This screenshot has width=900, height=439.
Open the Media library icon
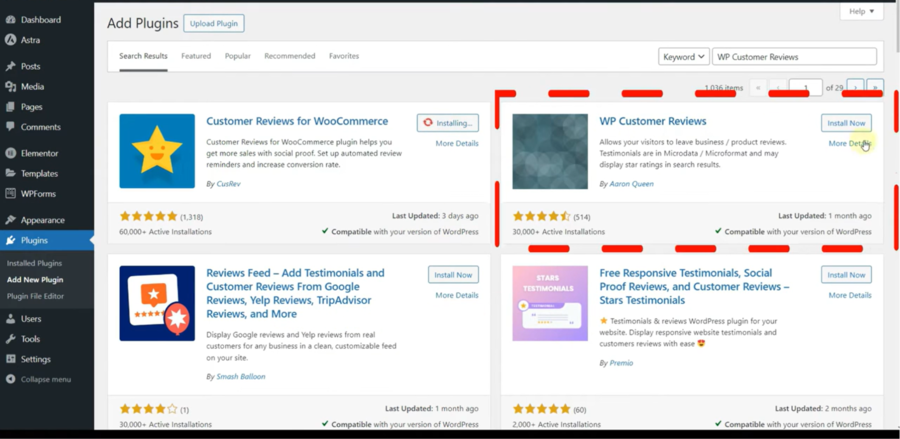point(10,87)
